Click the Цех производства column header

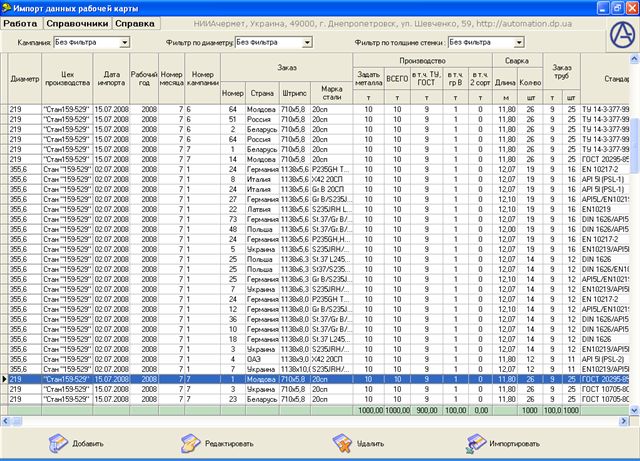pos(67,79)
